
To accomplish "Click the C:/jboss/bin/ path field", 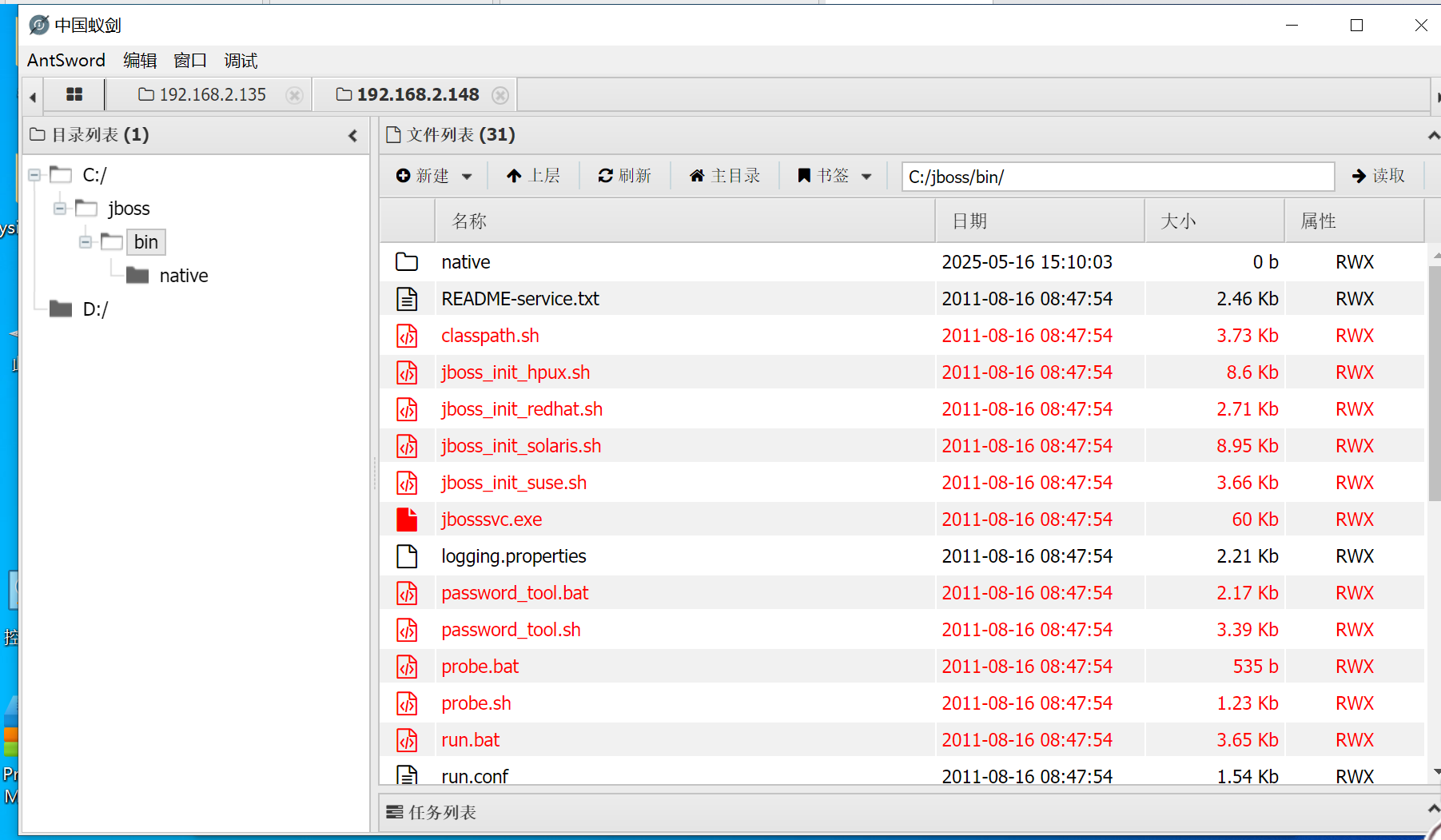I will tap(1118, 177).
